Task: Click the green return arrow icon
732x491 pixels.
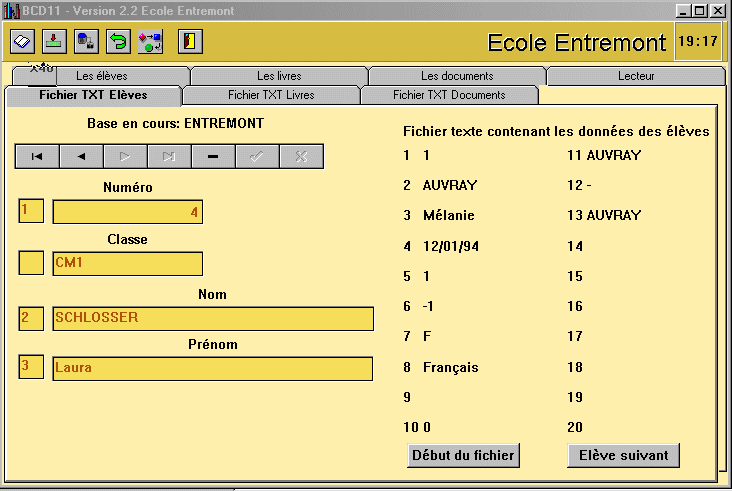Action: (118, 41)
